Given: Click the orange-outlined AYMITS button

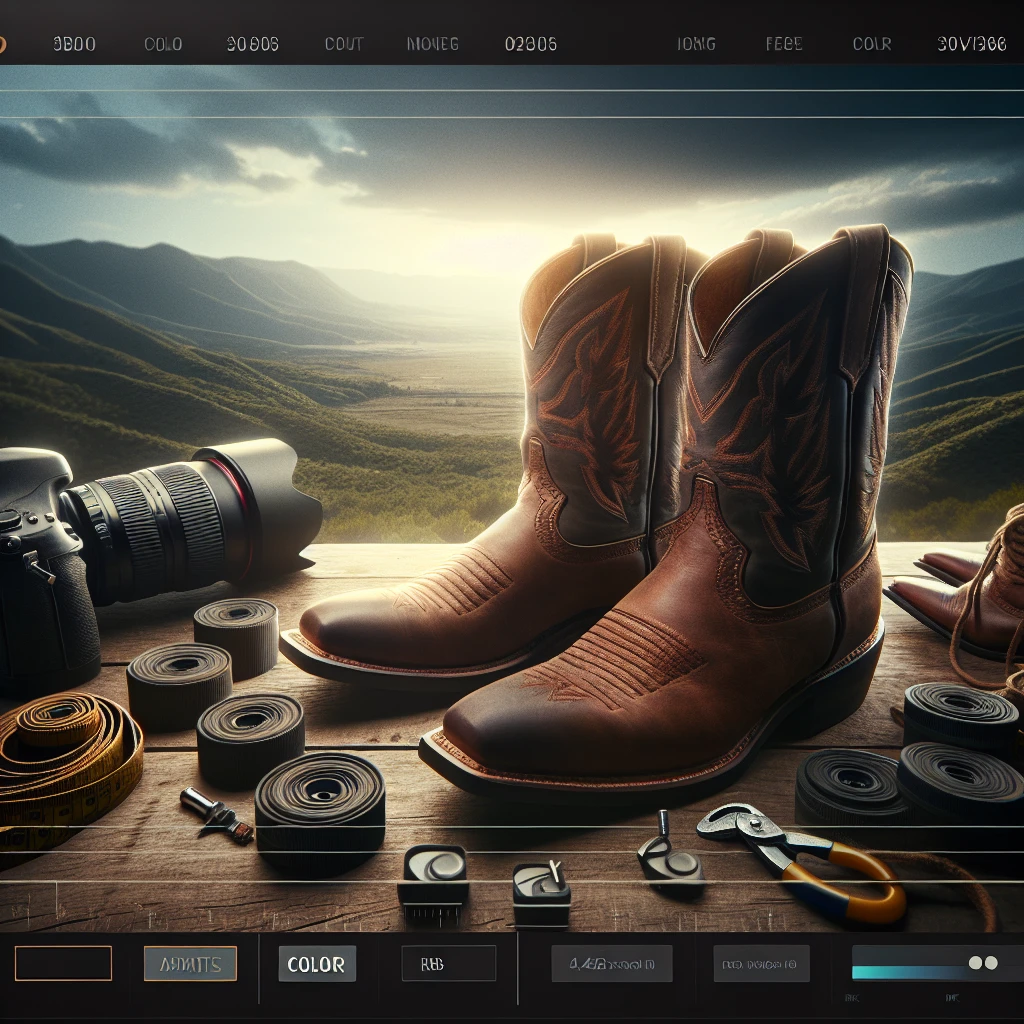Looking at the screenshot, I should [190, 963].
